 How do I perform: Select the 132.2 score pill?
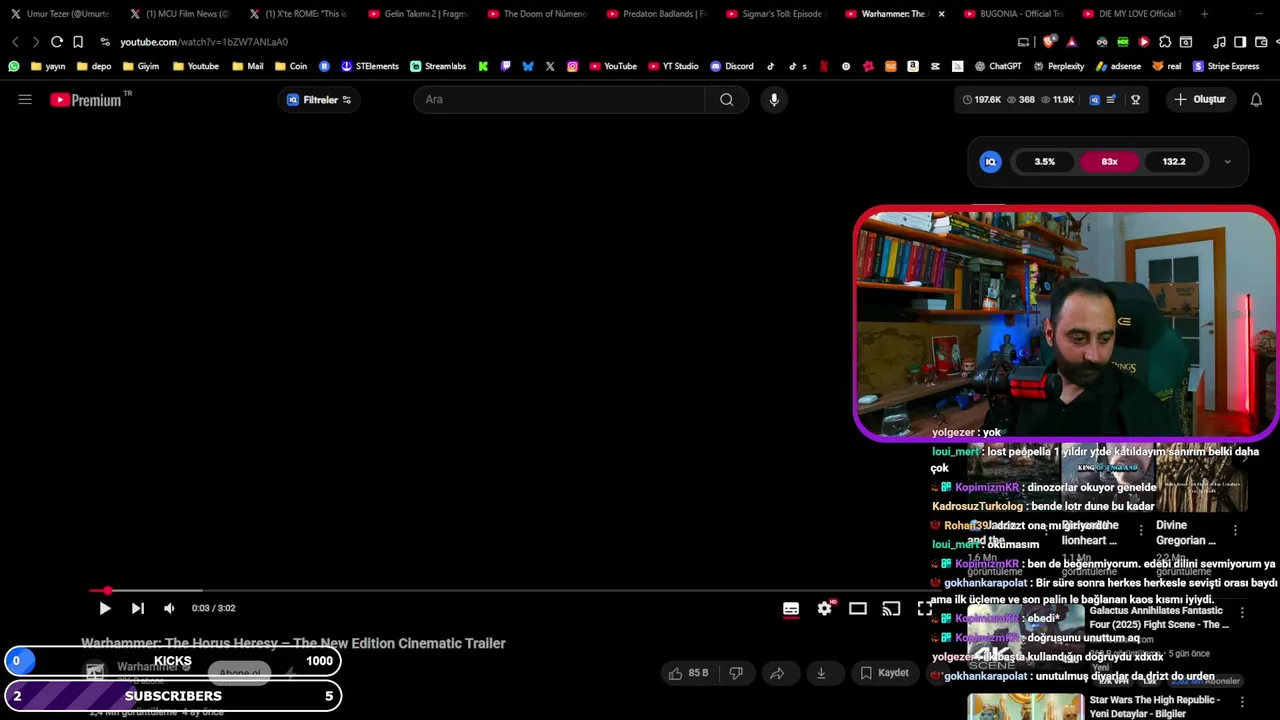click(x=1174, y=162)
